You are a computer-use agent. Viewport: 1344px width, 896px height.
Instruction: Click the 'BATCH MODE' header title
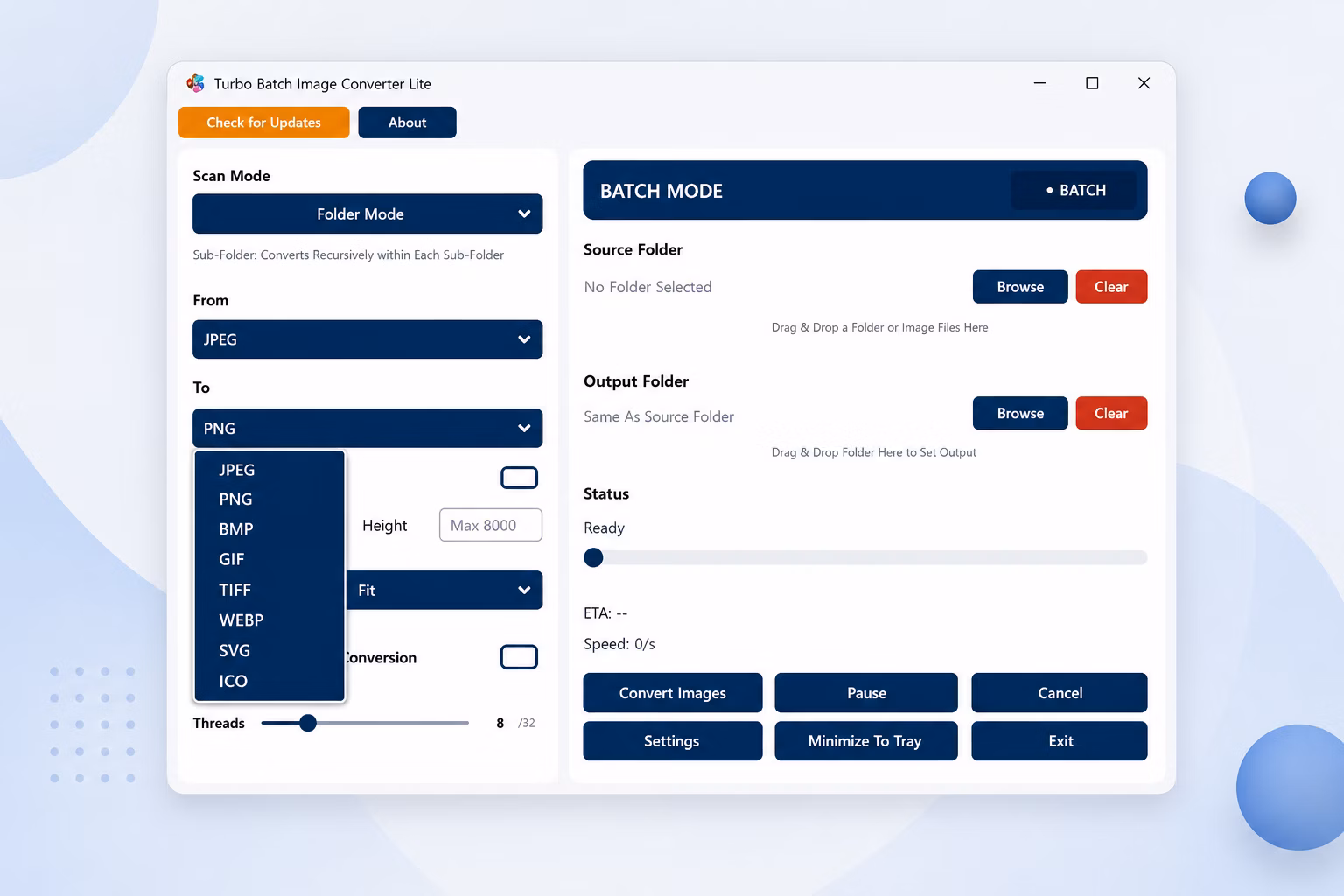click(x=661, y=191)
